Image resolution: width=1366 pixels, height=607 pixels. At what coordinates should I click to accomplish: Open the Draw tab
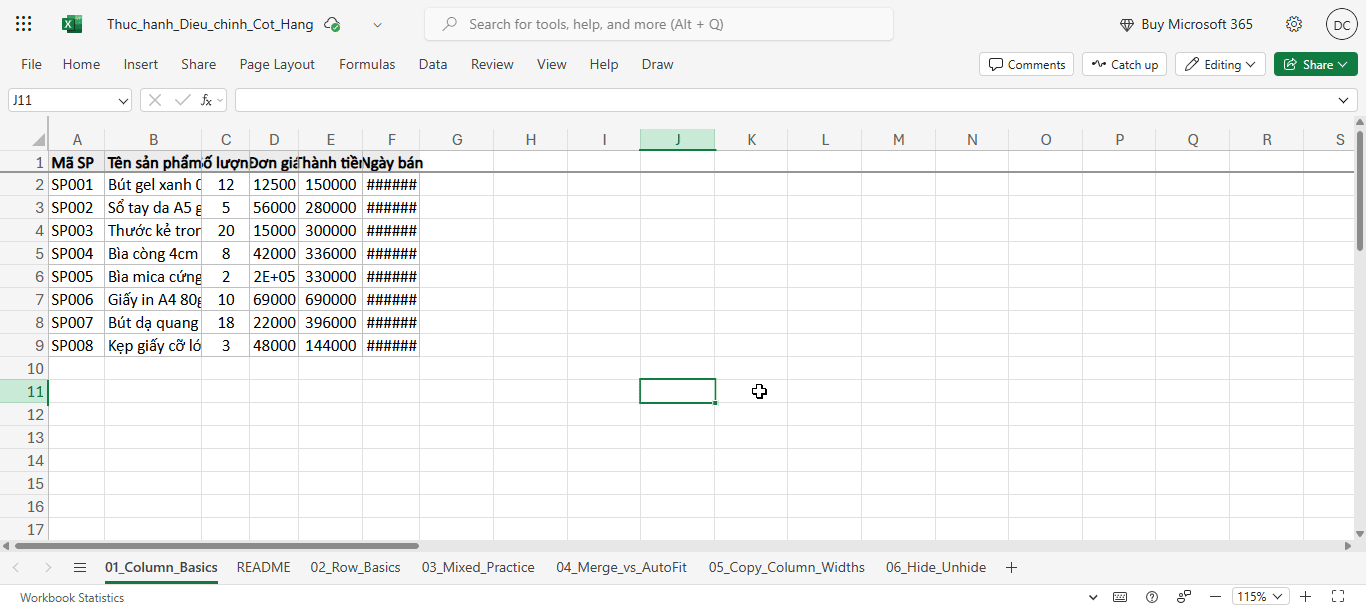(x=657, y=64)
